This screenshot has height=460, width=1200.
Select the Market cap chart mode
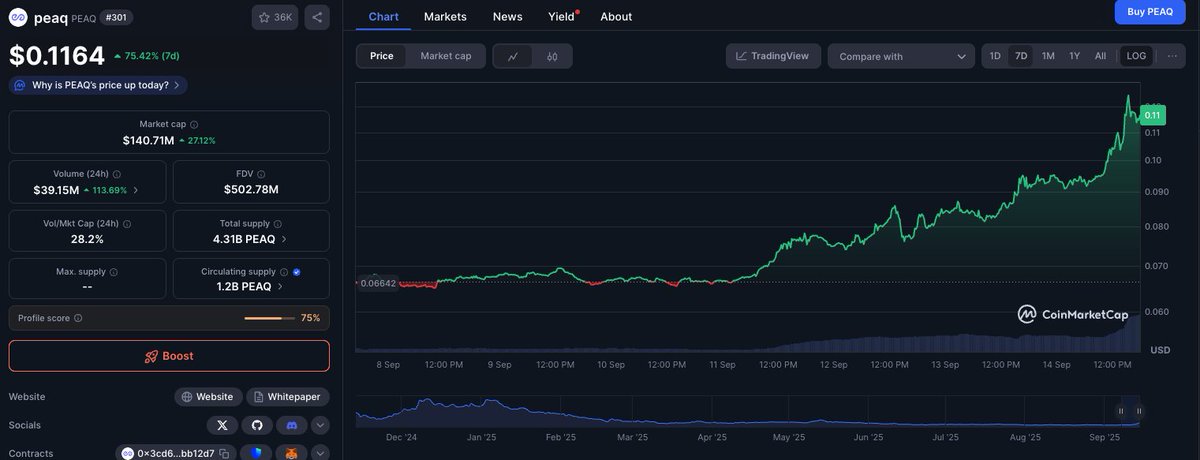point(446,56)
